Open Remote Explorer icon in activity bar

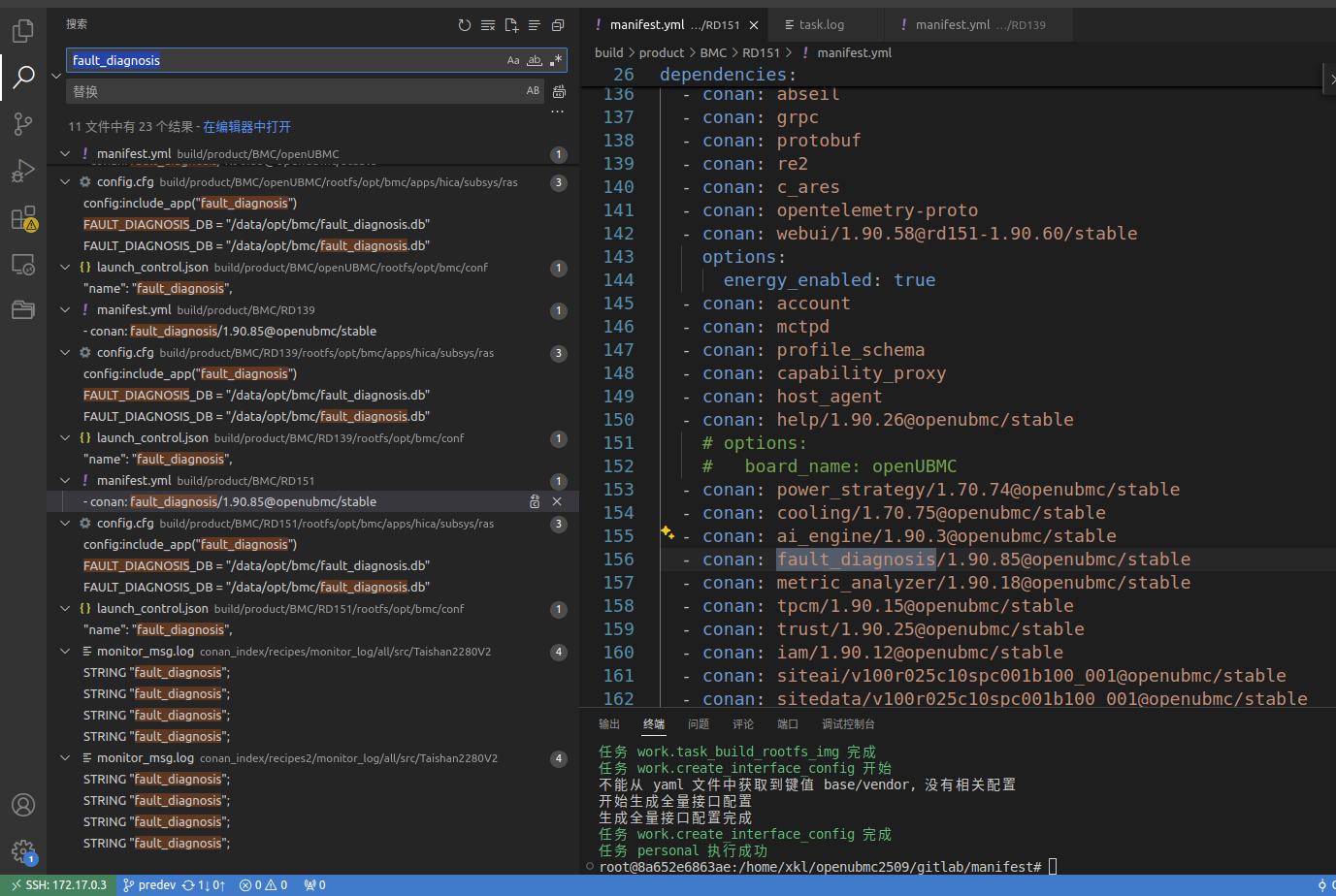22,264
